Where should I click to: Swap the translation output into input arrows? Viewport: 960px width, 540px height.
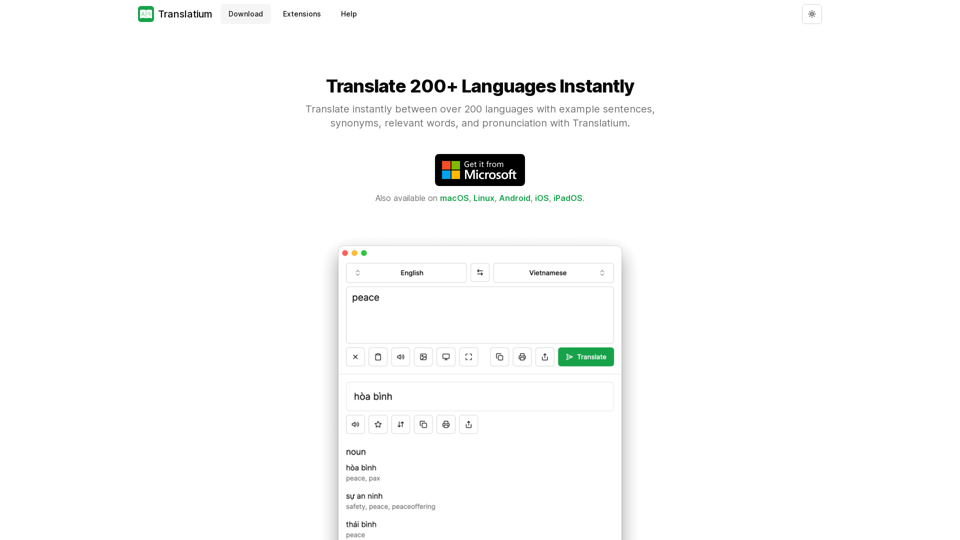point(400,424)
